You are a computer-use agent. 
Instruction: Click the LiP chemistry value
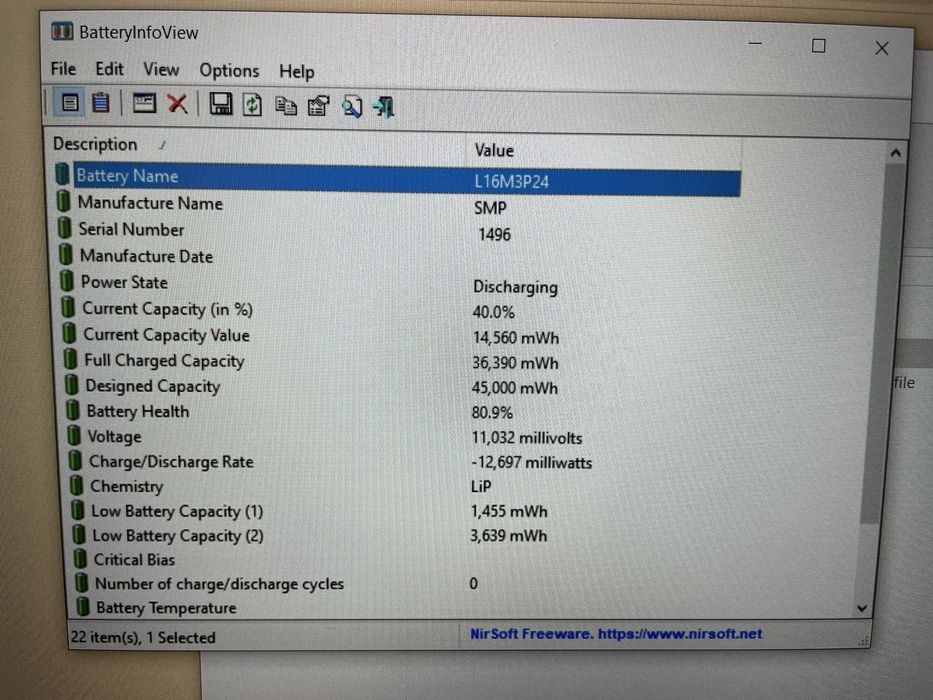(x=481, y=486)
